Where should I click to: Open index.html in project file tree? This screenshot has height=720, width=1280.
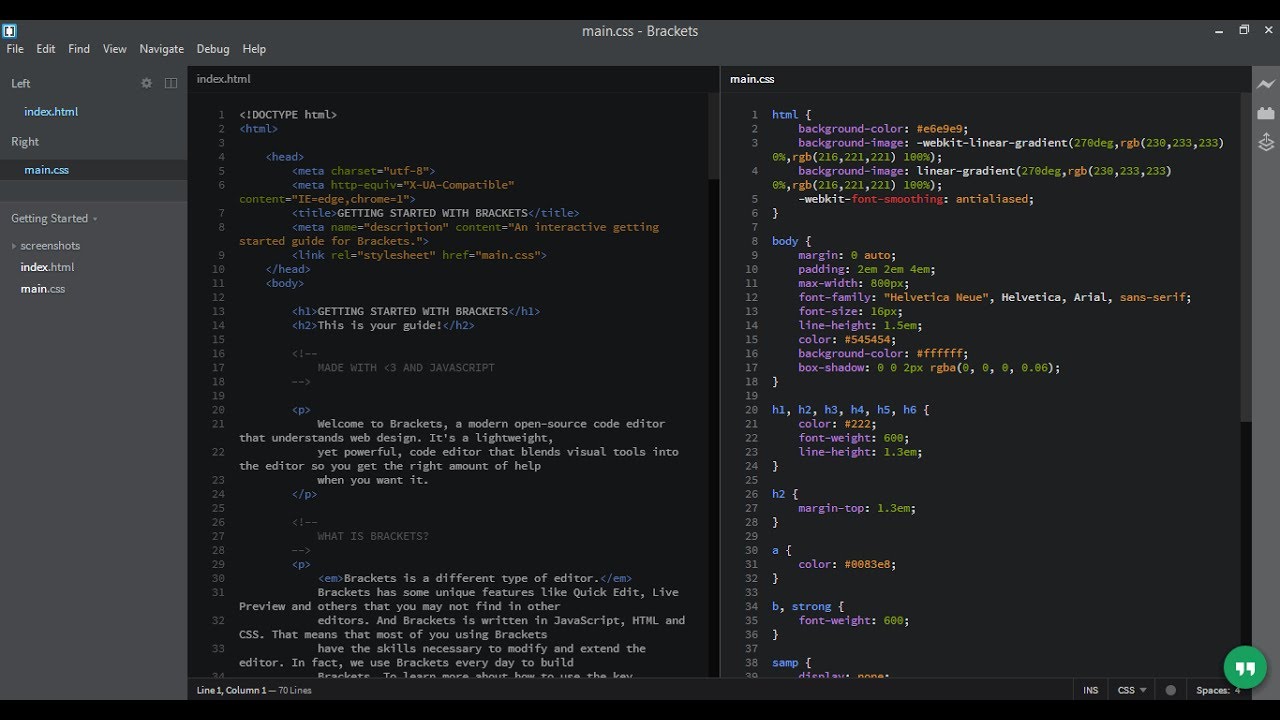point(47,267)
